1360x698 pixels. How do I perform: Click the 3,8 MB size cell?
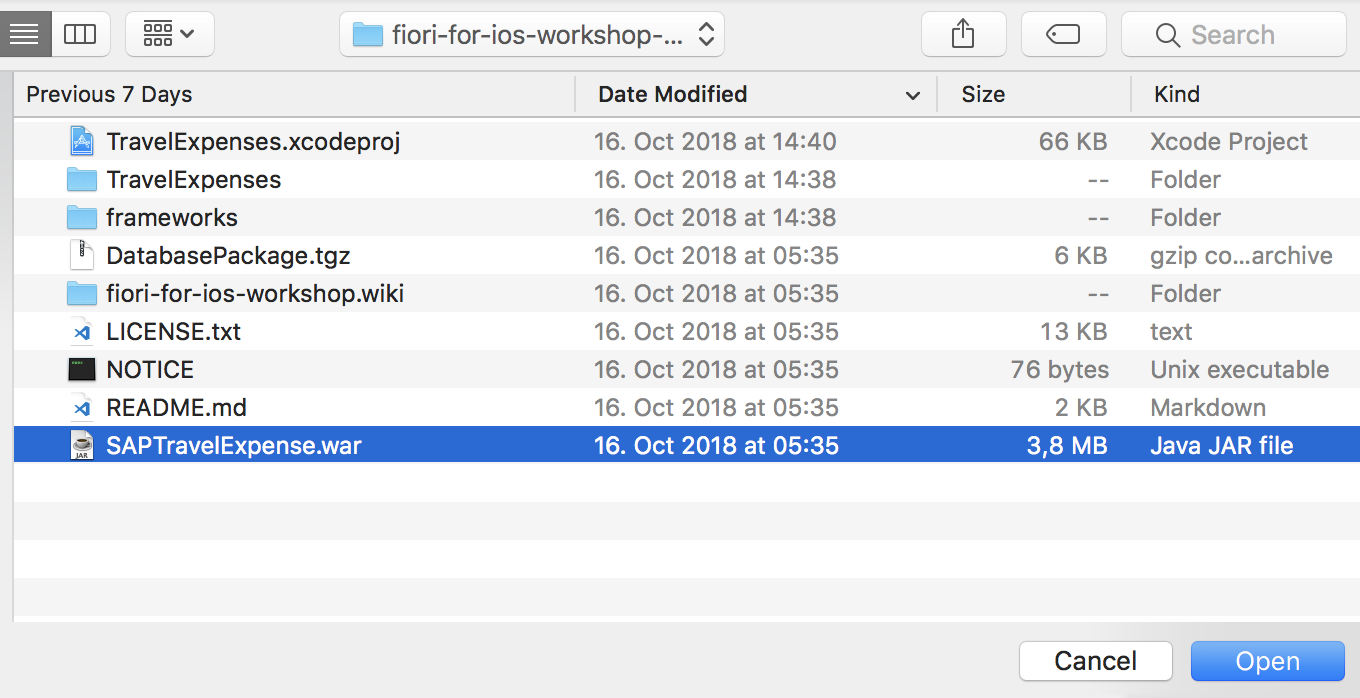(1067, 446)
